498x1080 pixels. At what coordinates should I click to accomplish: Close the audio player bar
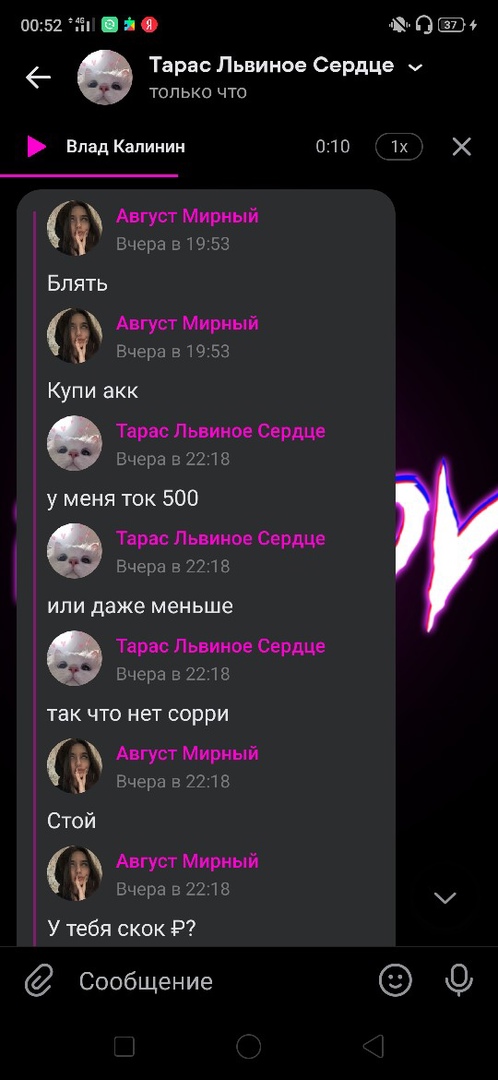point(461,147)
